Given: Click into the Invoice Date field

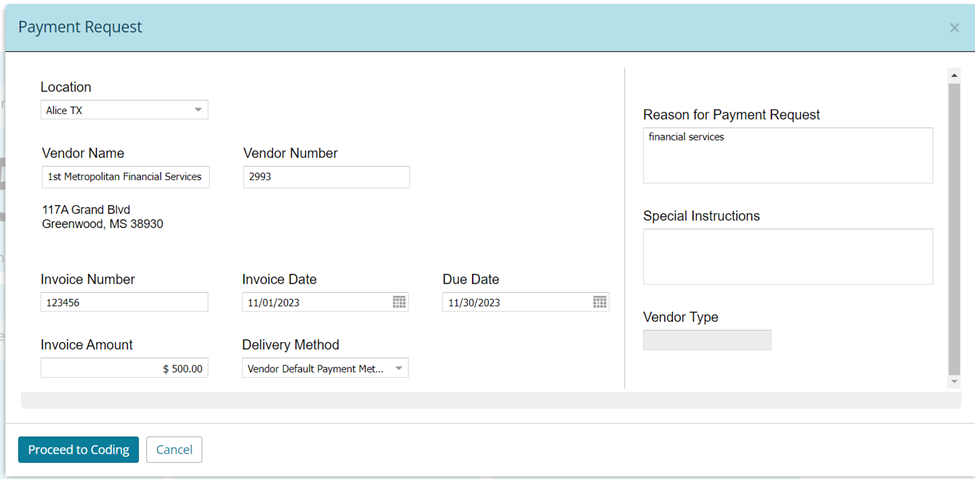Looking at the screenshot, I should (x=315, y=302).
